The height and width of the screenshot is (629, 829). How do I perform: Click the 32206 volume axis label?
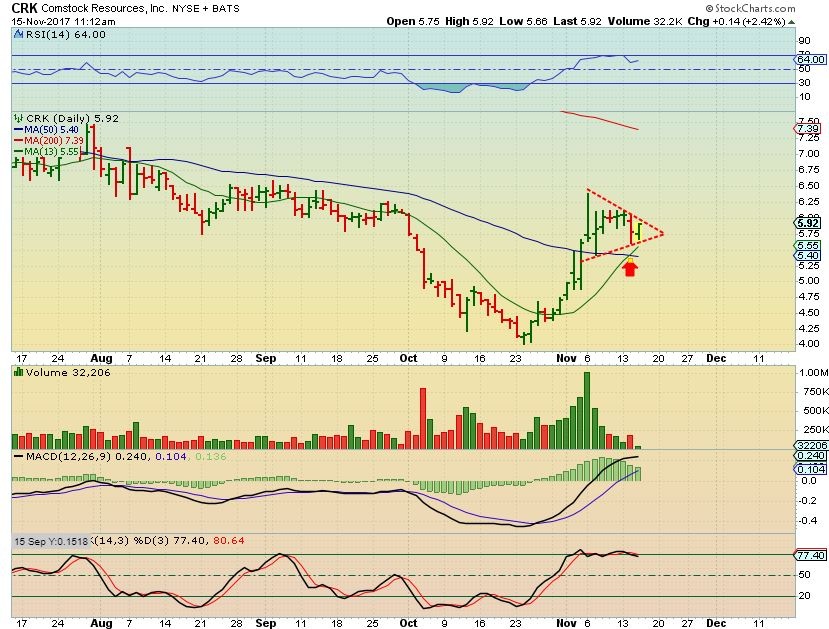809,445
